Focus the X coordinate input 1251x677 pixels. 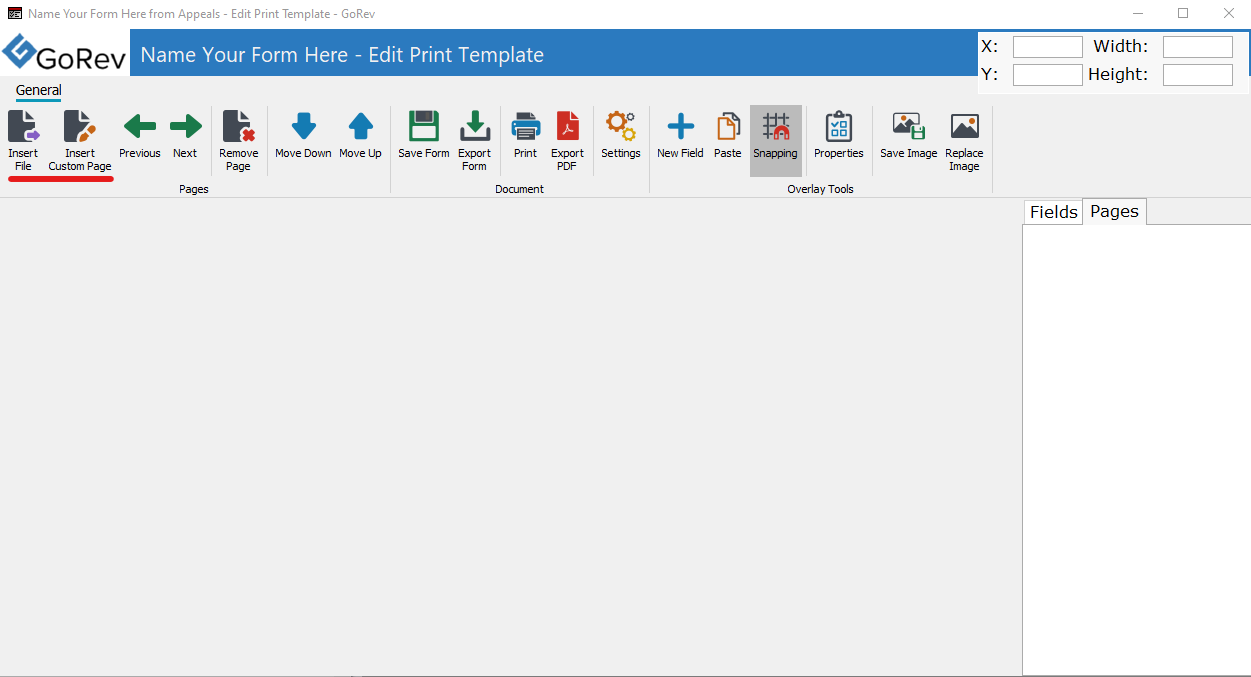pyautogui.click(x=1048, y=47)
